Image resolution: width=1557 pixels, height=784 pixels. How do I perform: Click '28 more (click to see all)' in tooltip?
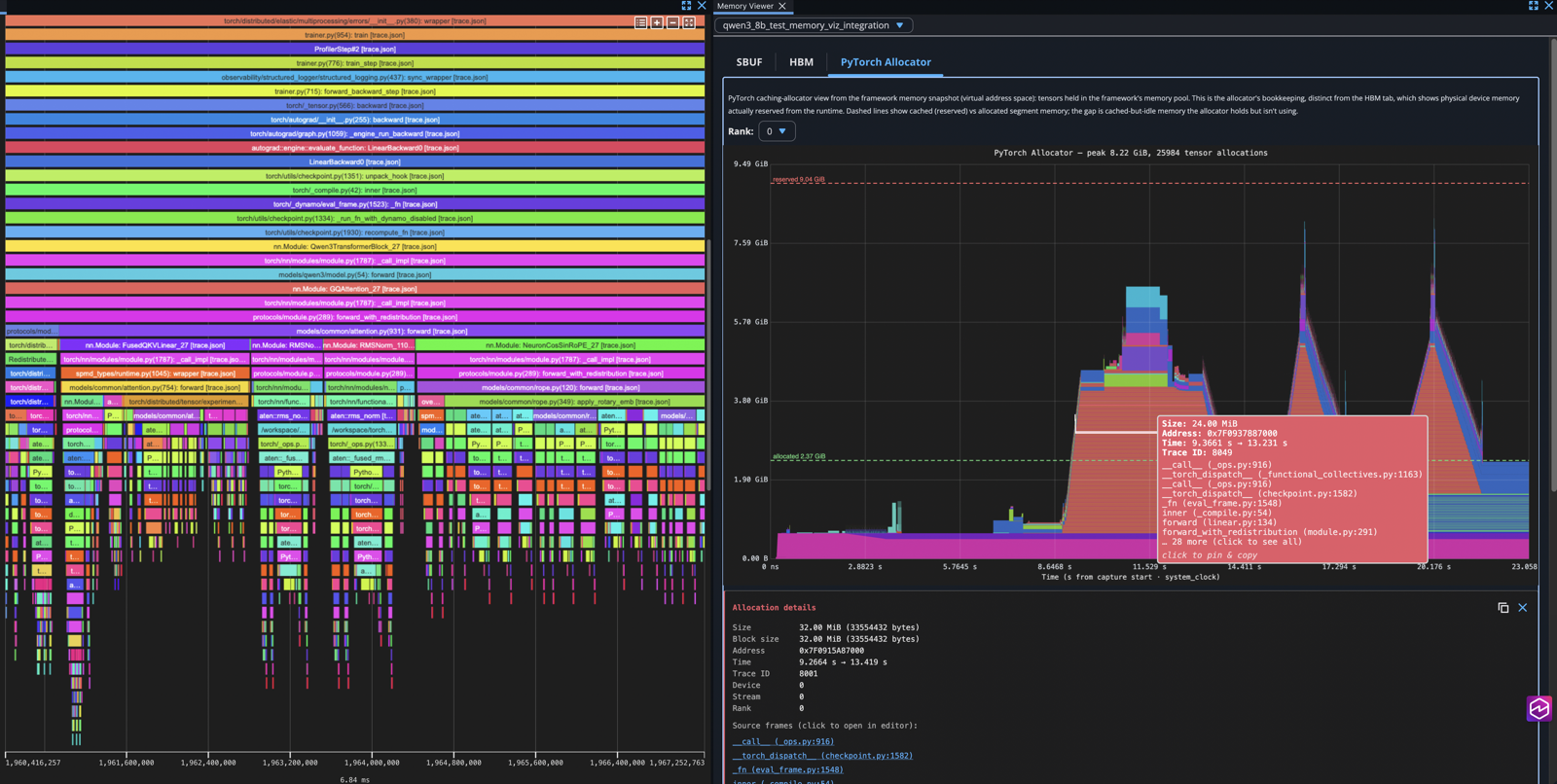[x=1232, y=542]
